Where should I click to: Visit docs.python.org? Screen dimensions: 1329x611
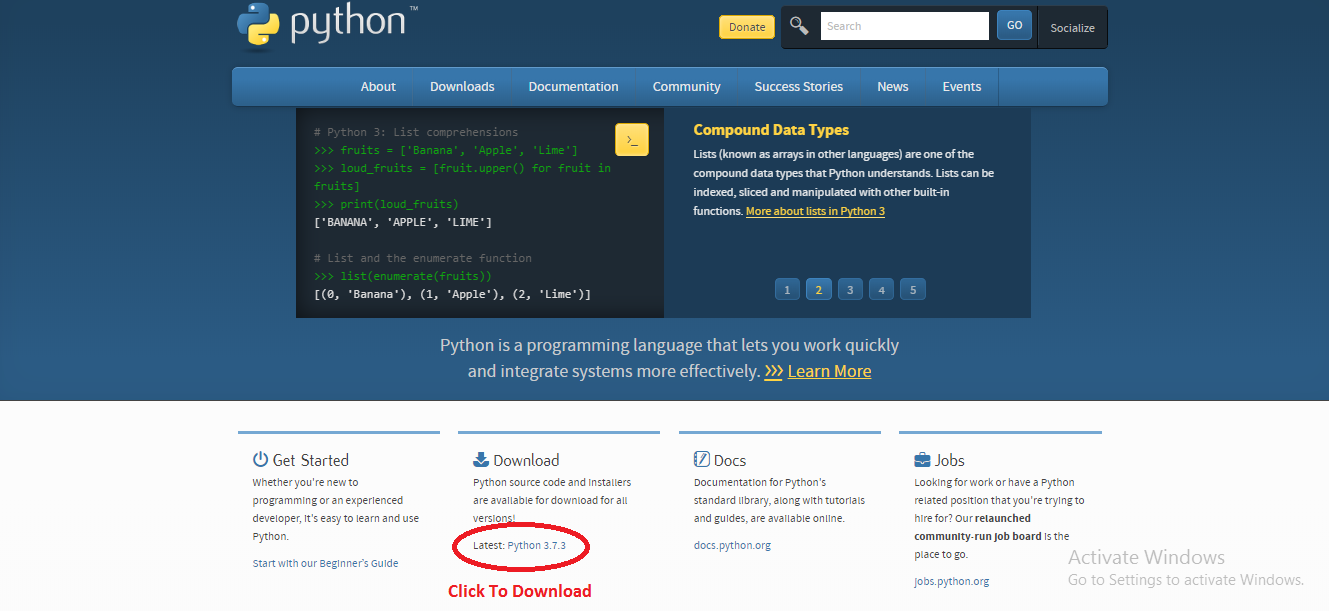735,544
